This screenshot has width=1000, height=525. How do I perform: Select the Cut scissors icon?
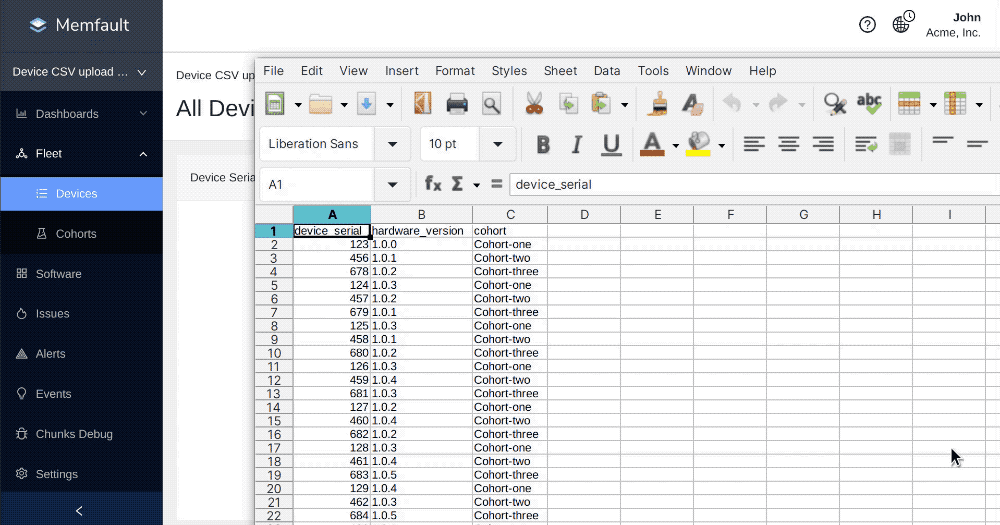click(x=533, y=104)
